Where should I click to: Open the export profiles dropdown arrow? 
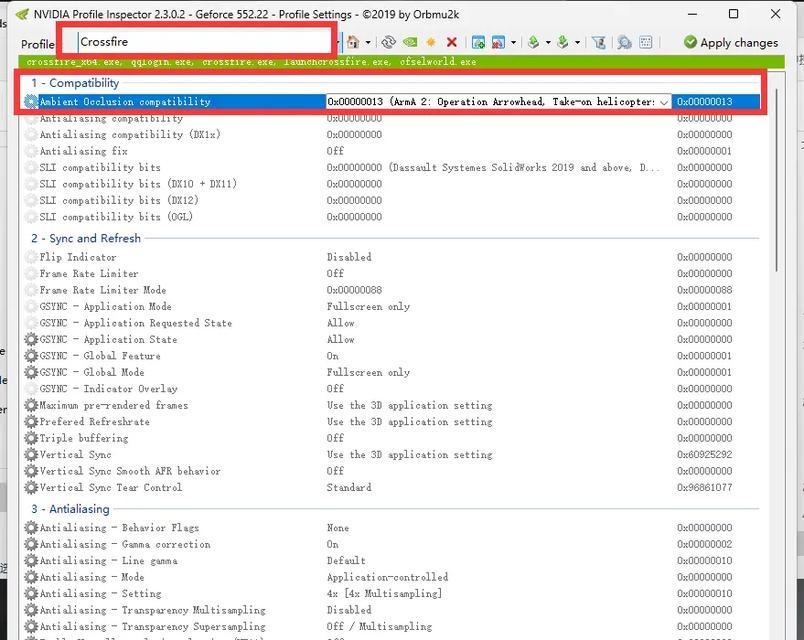(x=548, y=42)
